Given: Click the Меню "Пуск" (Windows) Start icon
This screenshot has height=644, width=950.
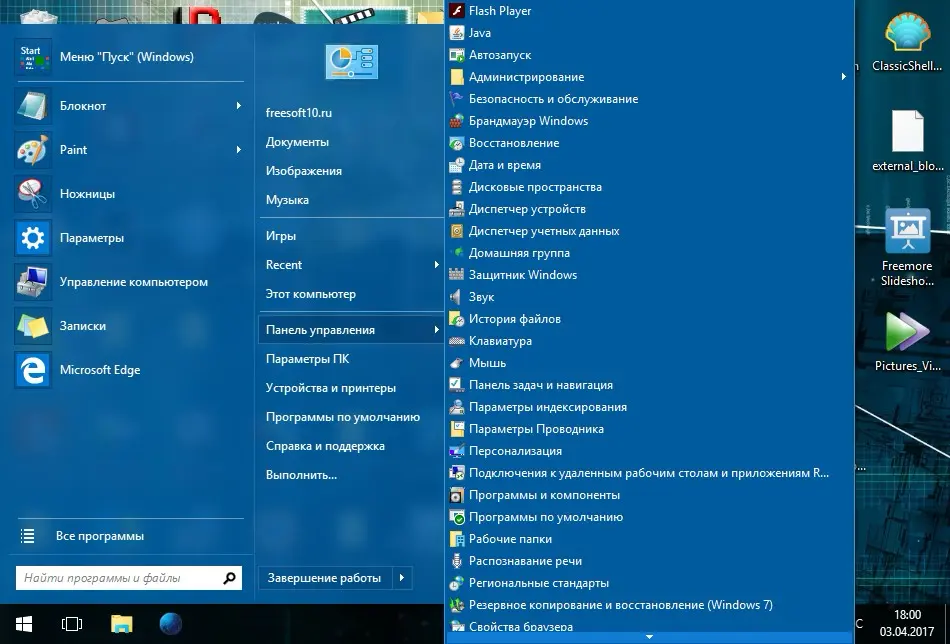Looking at the screenshot, I should [x=33, y=57].
